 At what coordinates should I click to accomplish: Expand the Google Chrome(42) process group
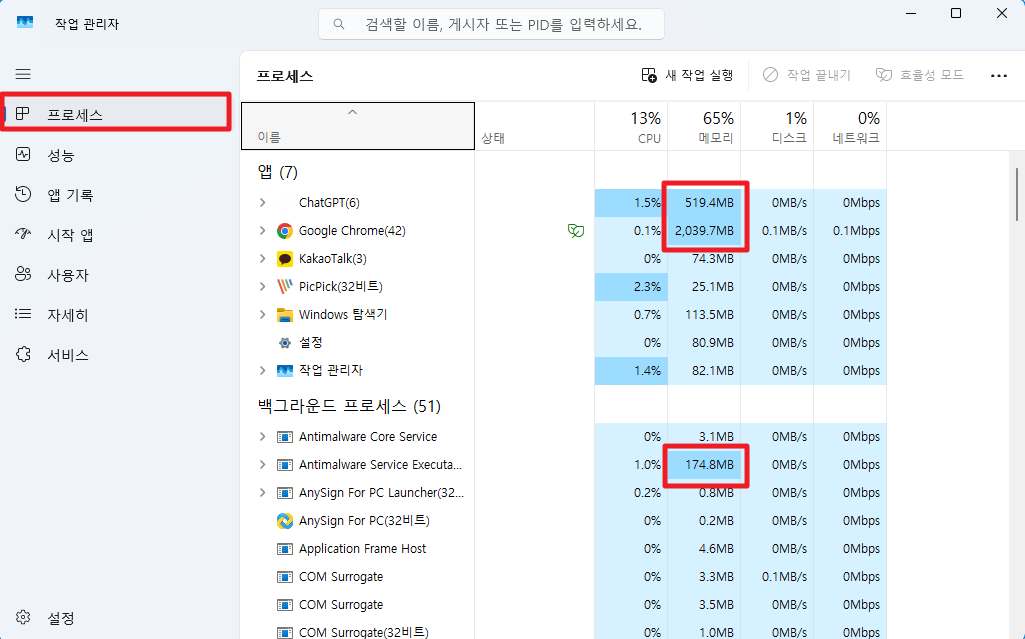coord(262,231)
